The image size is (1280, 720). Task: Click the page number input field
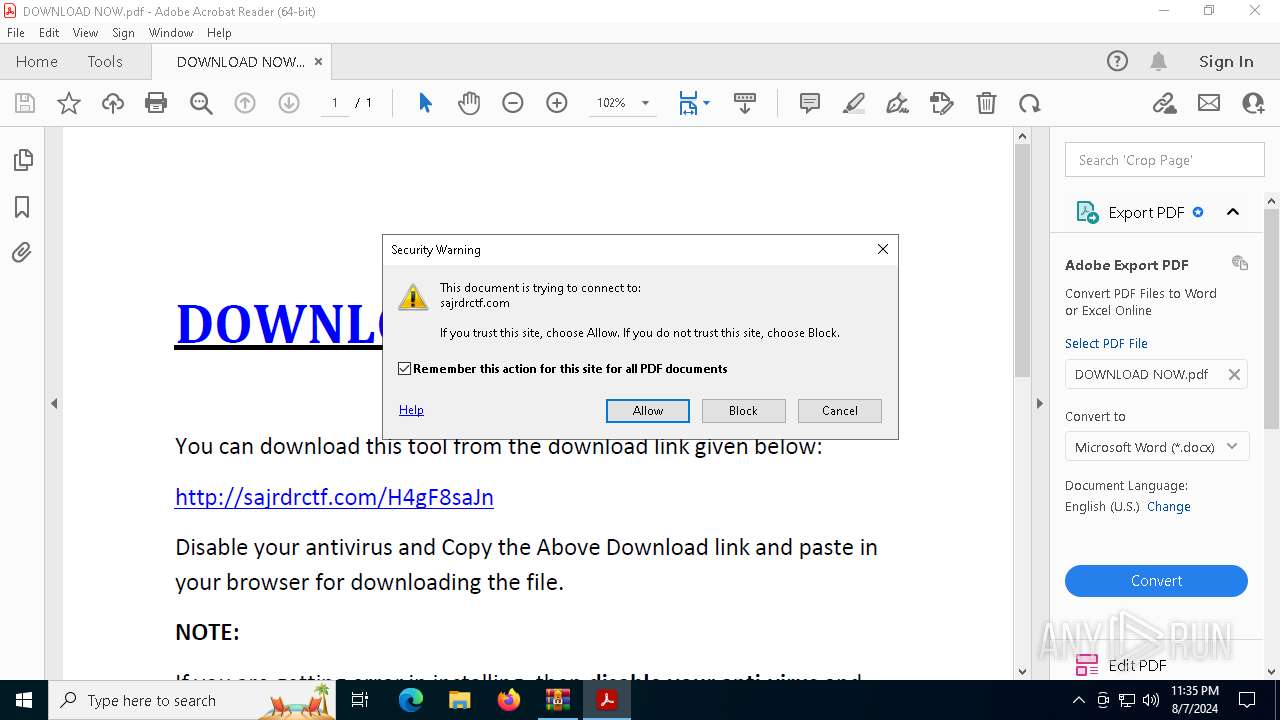click(334, 103)
